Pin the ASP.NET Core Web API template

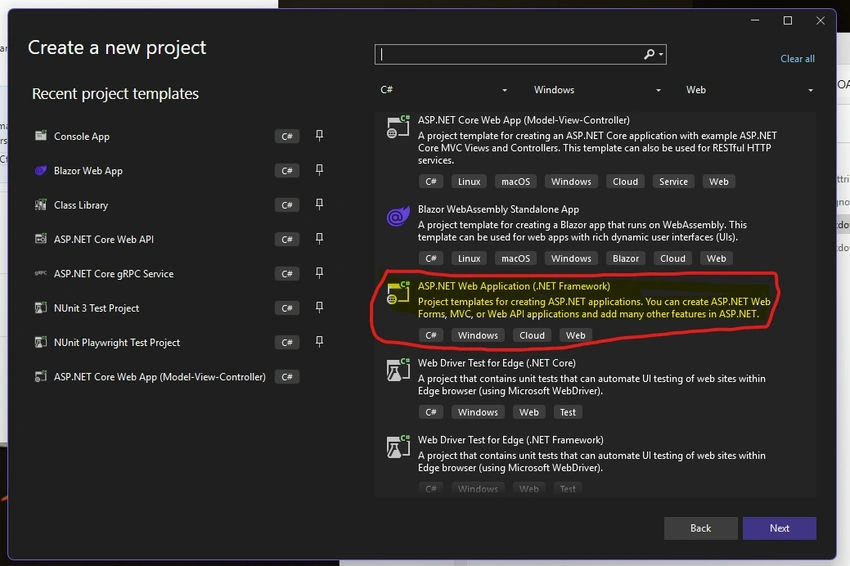319,239
